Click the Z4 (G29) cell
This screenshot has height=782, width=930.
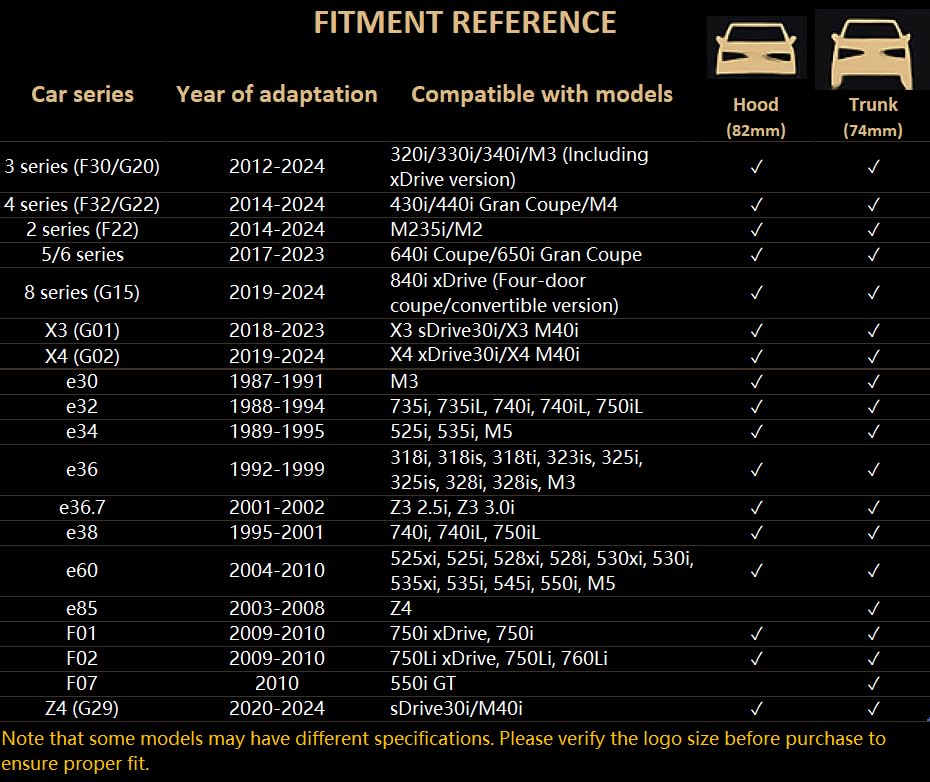coord(82,708)
